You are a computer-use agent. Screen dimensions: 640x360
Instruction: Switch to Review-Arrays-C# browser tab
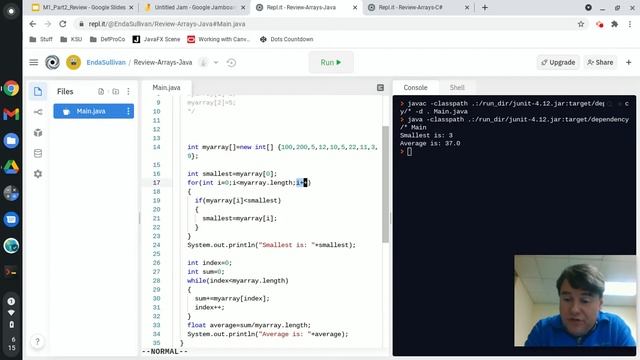418,7
